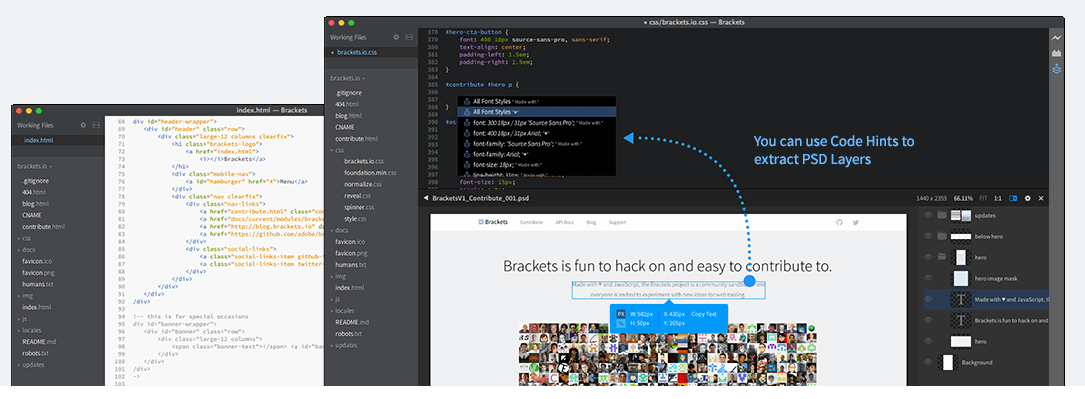Screen dimensions: 1085x399
Task: Click Copy Text in measurement popup
Action: [x=704, y=314]
